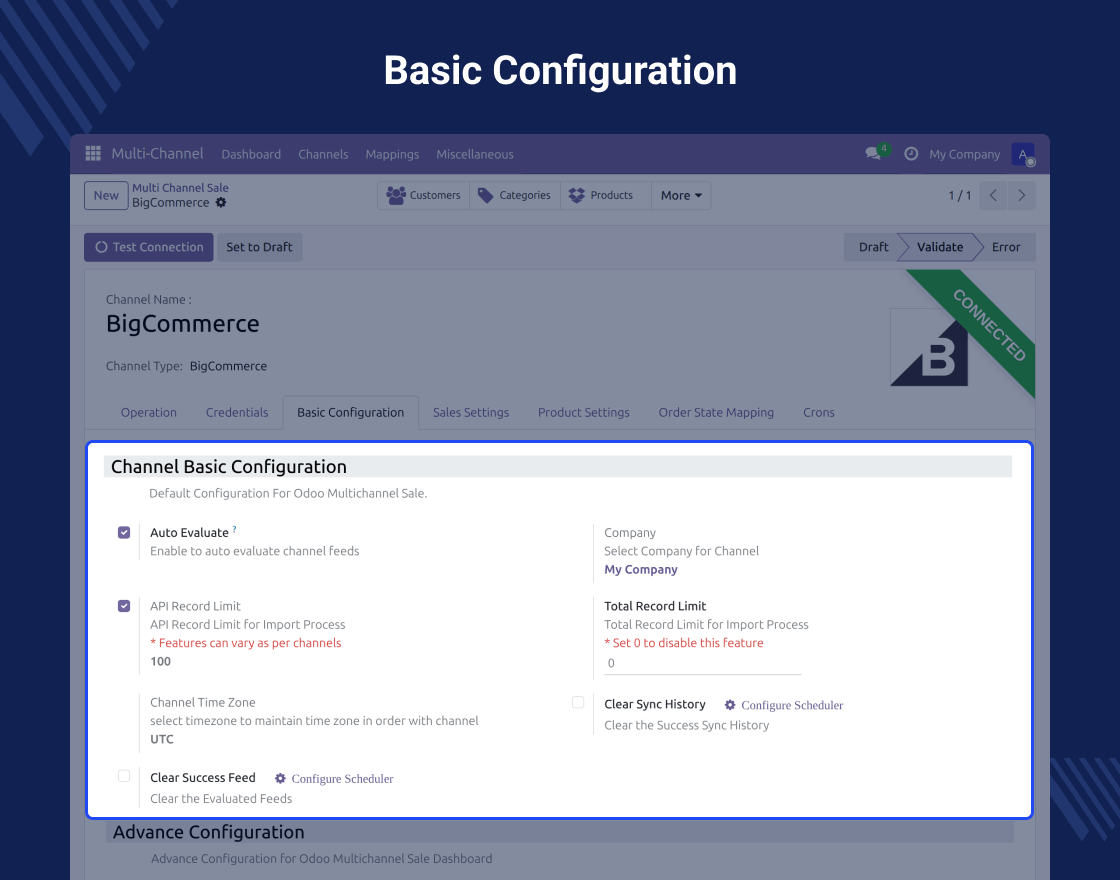Click gear icon next to Clear Sync History
This screenshot has width=1120, height=880.
click(729, 705)
